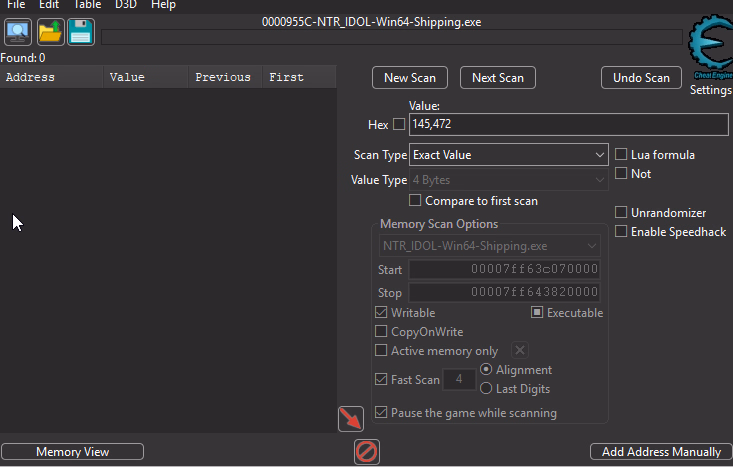
Task: Enable the Hex checkbox
Action: [399, 124]
